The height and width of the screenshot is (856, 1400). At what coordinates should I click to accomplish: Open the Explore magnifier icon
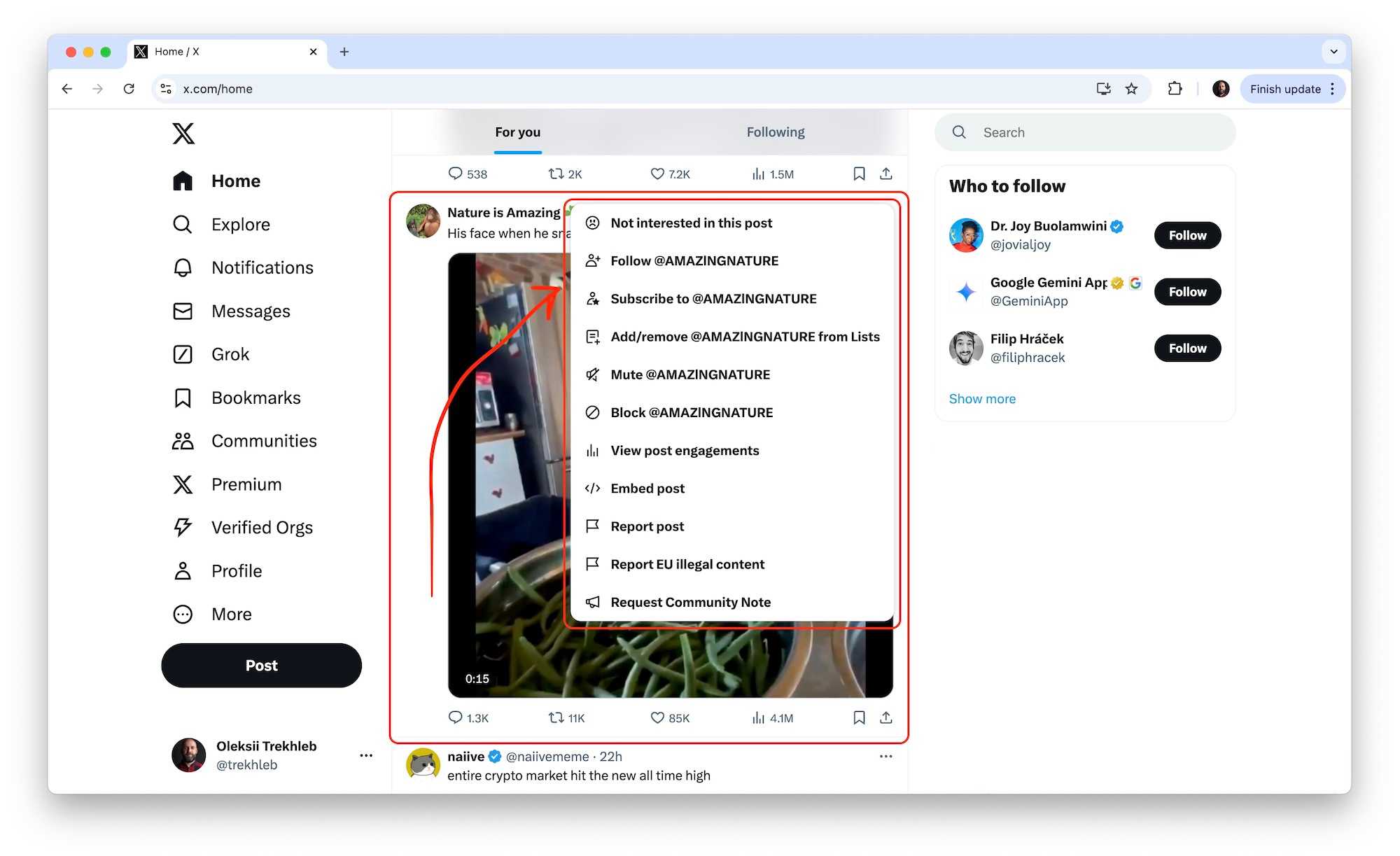click(183, 224)
